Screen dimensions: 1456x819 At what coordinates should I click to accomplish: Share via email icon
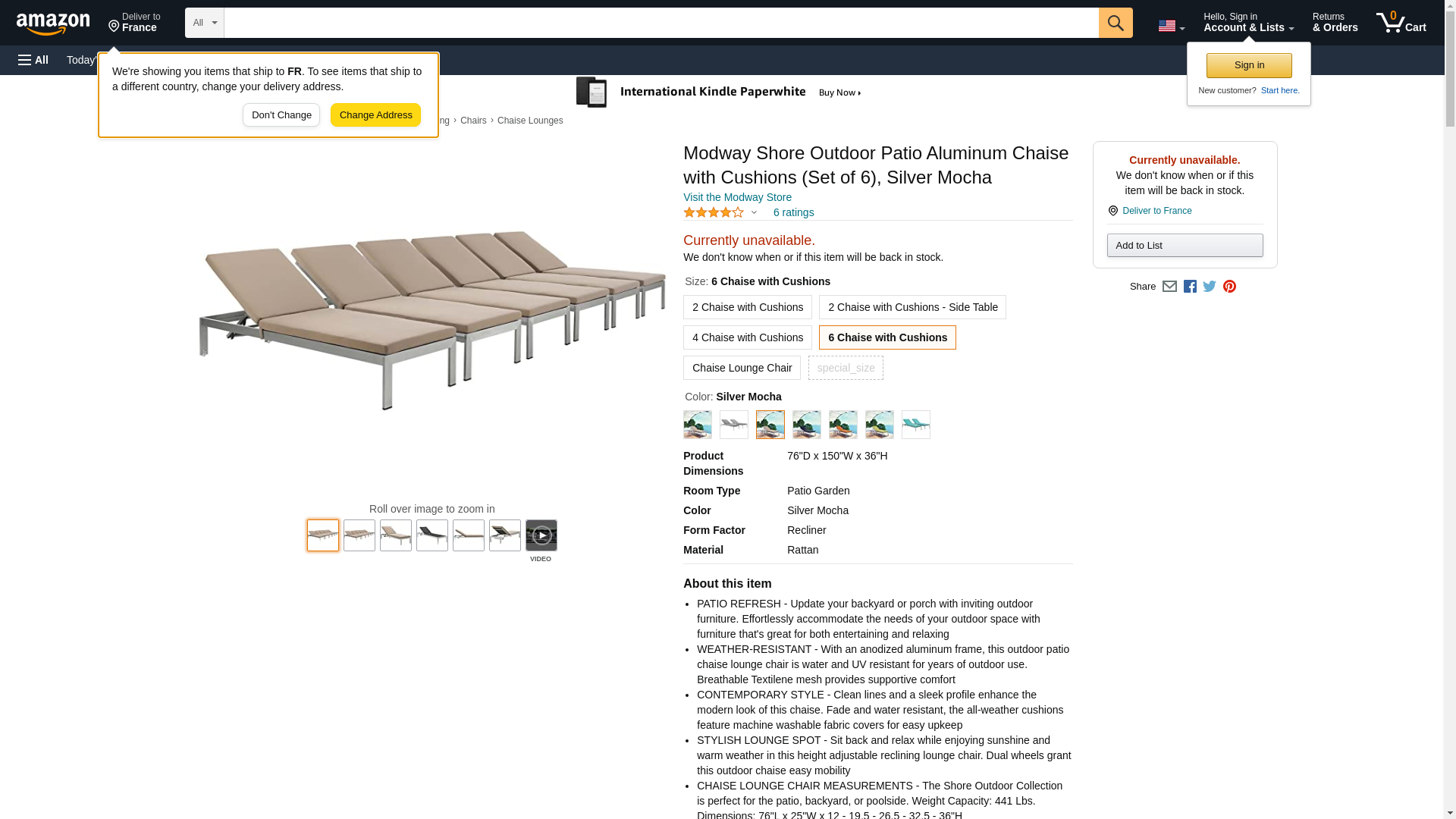tap(1169, 287)
